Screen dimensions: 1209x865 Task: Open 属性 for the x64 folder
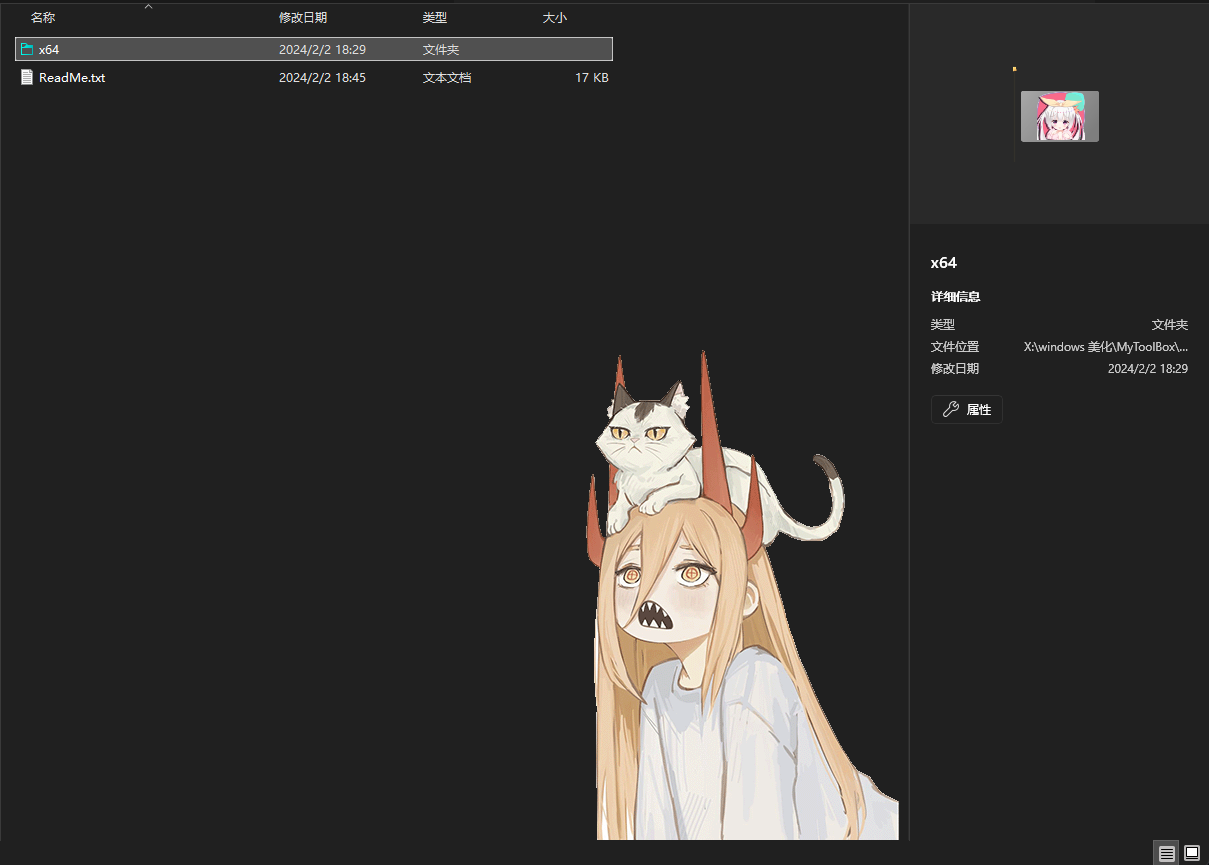pyautogui.click(x=967, y=409)
